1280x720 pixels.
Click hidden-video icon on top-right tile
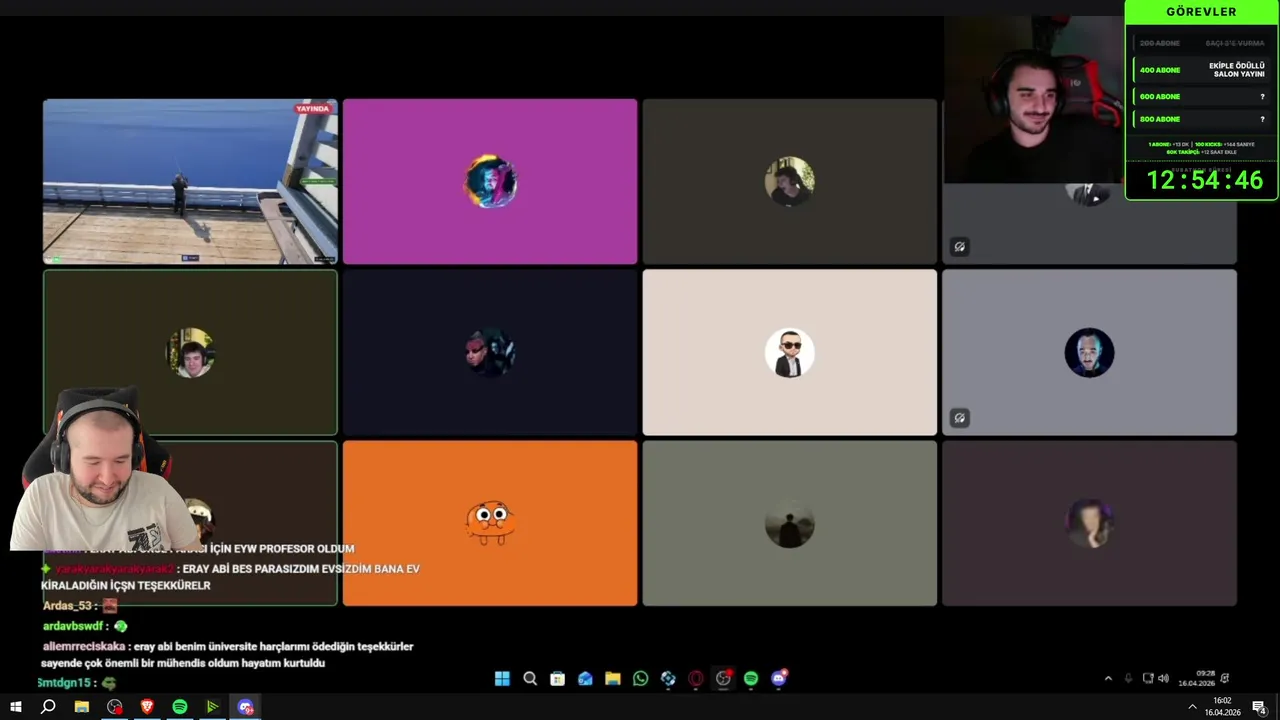959,246
